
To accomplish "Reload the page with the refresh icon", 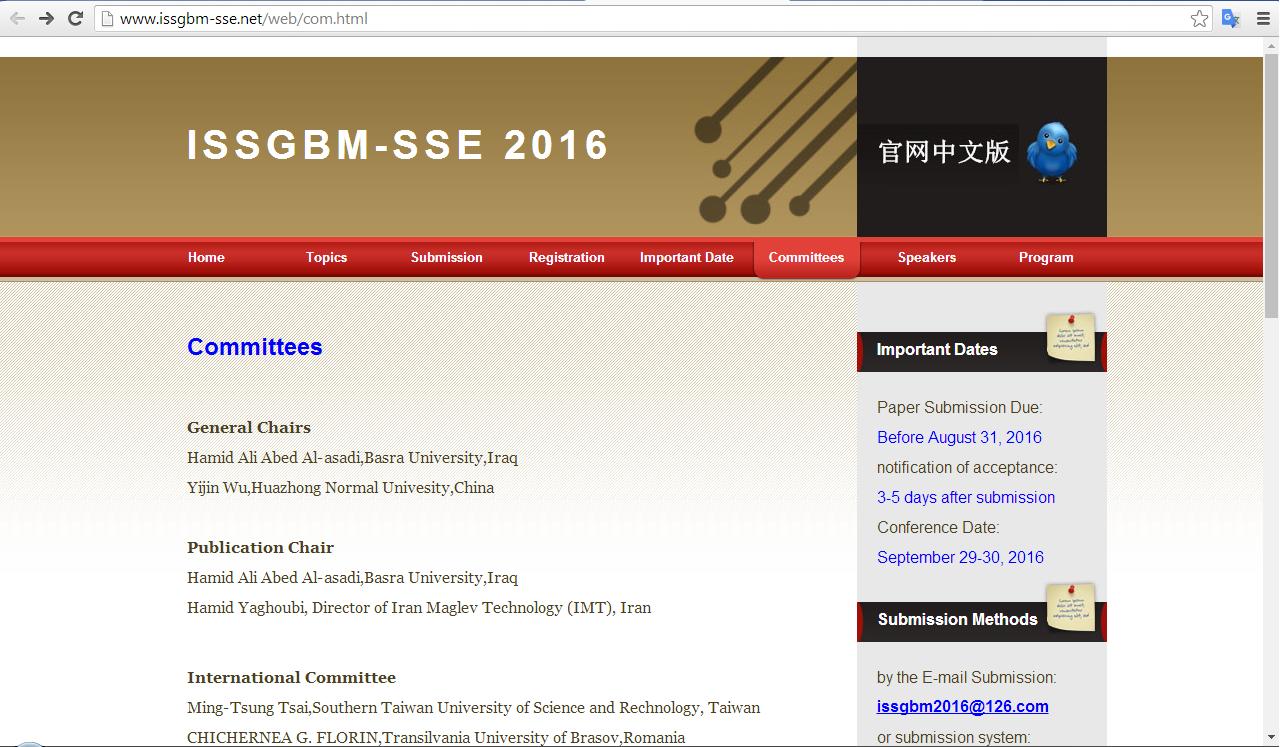I will (x=75, y=18).
